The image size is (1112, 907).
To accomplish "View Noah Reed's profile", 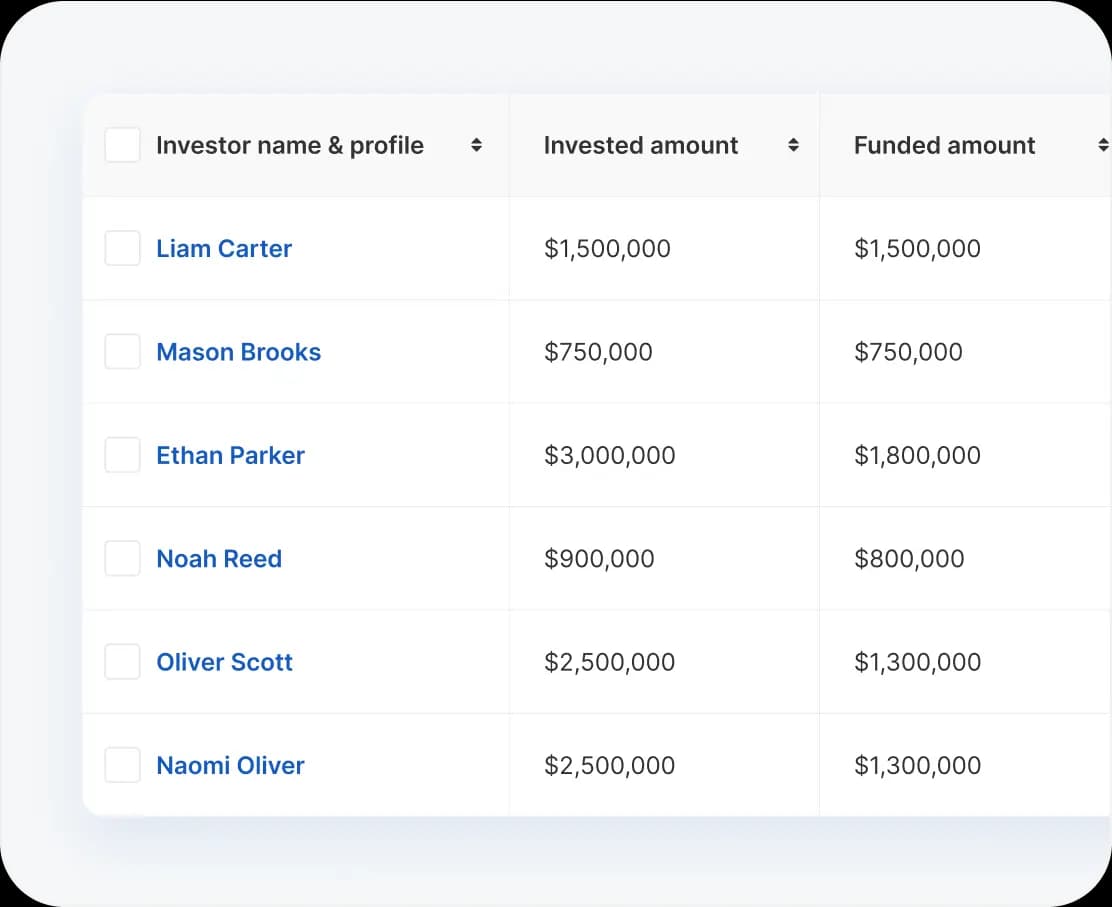I will click(219, 559).
